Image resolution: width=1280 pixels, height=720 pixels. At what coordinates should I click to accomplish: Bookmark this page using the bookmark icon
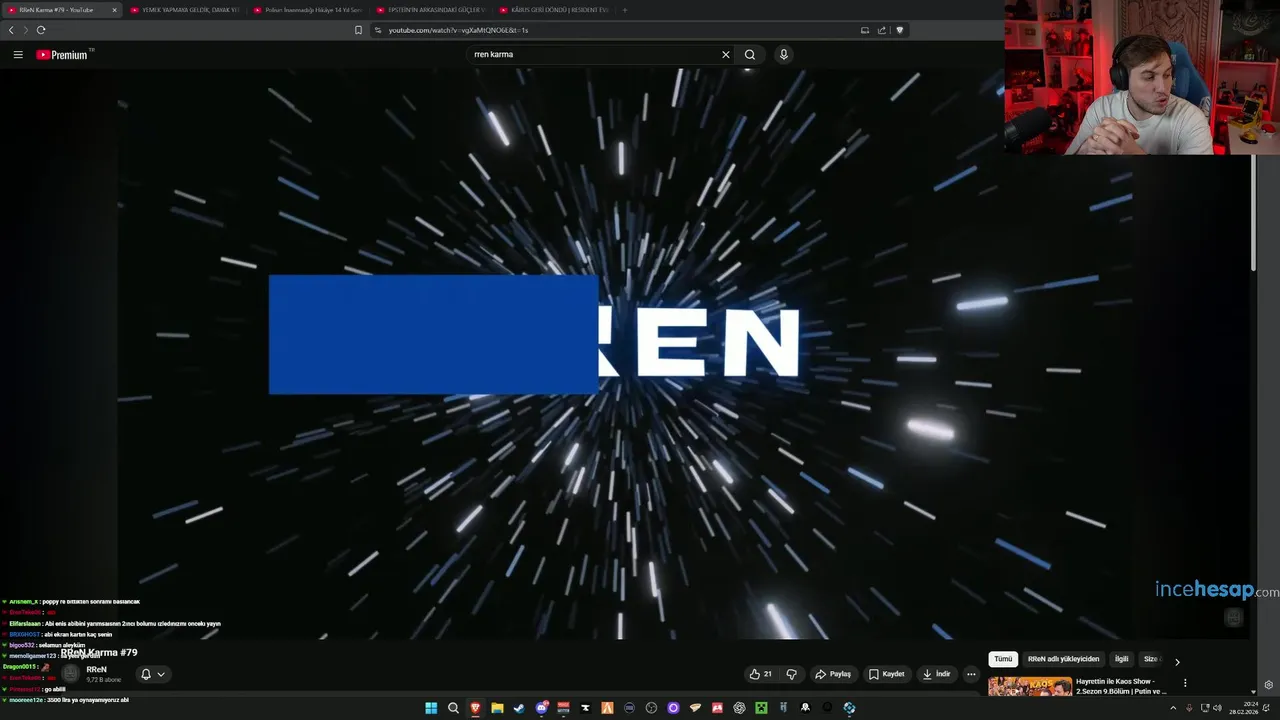[x=358, y=30]
